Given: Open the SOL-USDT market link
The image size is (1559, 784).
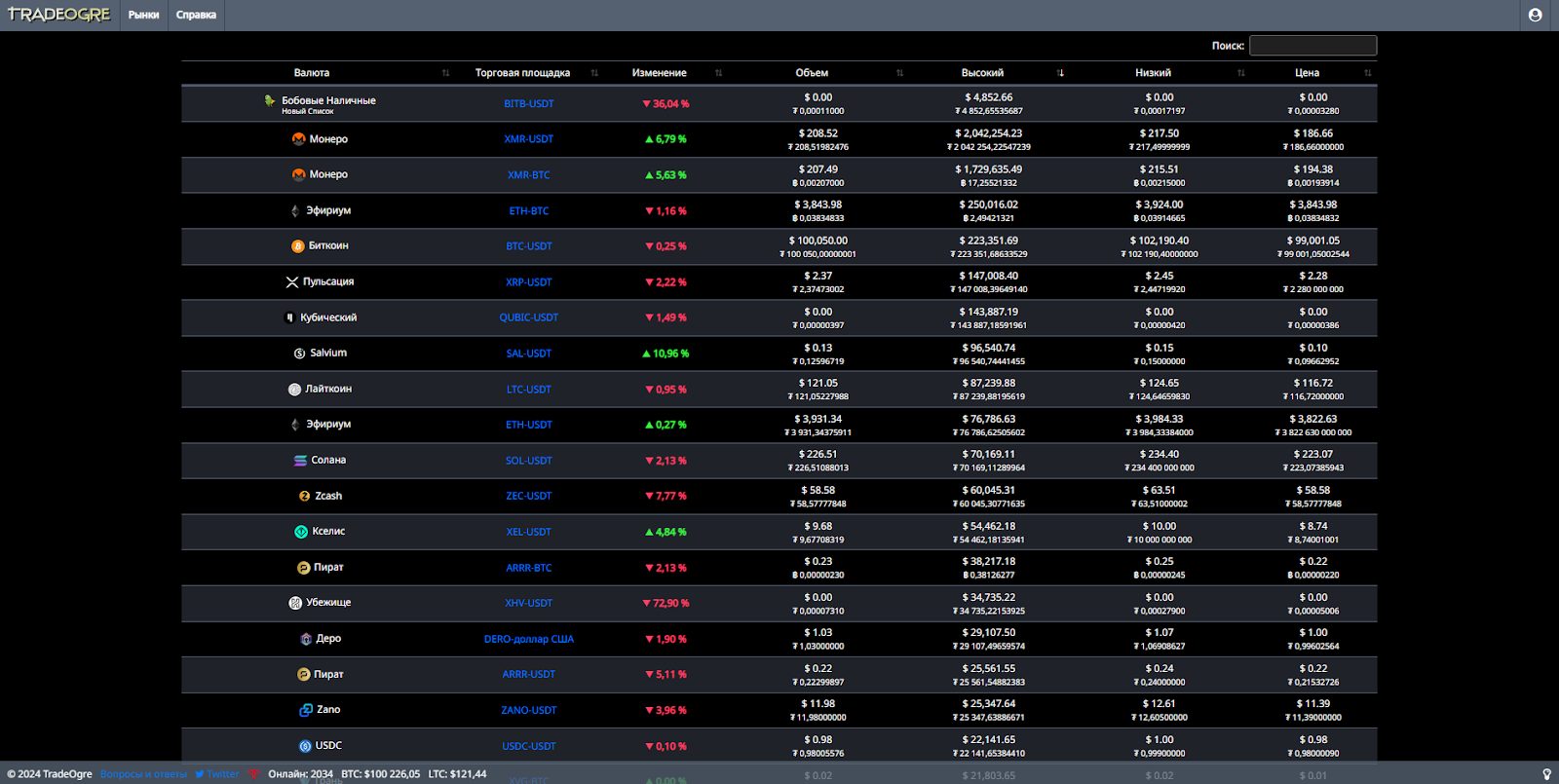Looking at the screenshot, I should [x=529, y=461].
